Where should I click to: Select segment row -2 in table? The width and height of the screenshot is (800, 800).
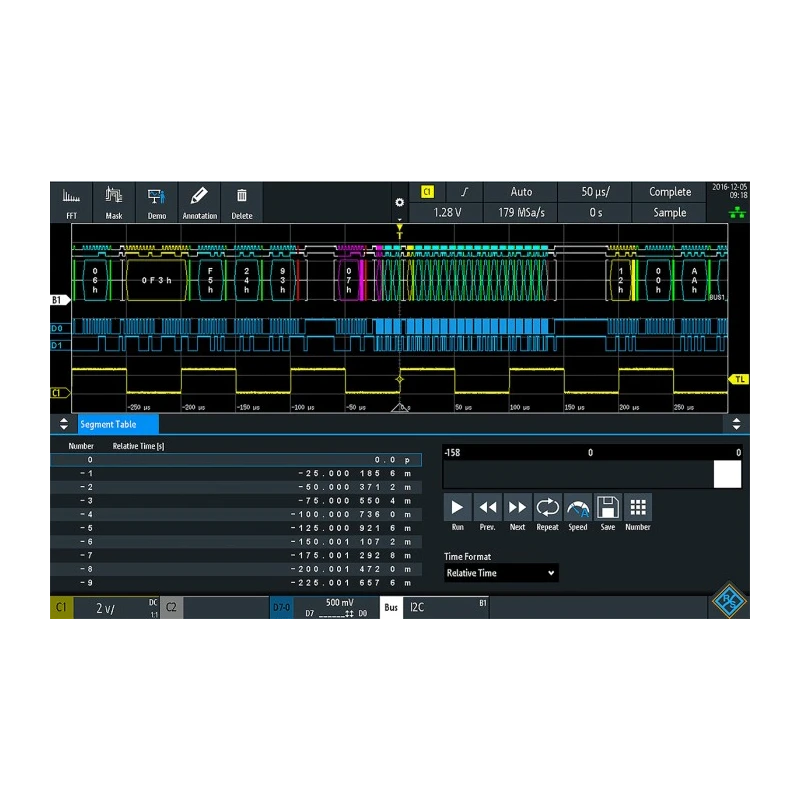[x=236, y=487]
